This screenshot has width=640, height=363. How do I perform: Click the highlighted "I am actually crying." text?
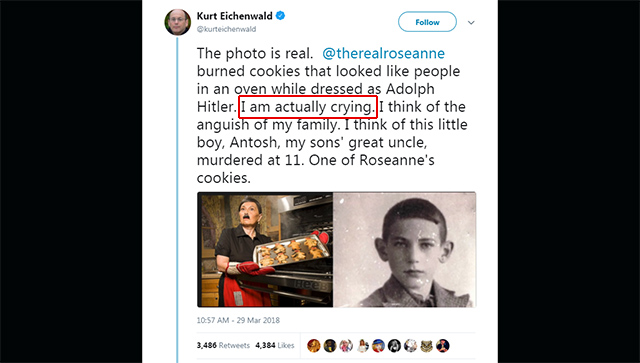pyautogui.click(x=308, y=107)
